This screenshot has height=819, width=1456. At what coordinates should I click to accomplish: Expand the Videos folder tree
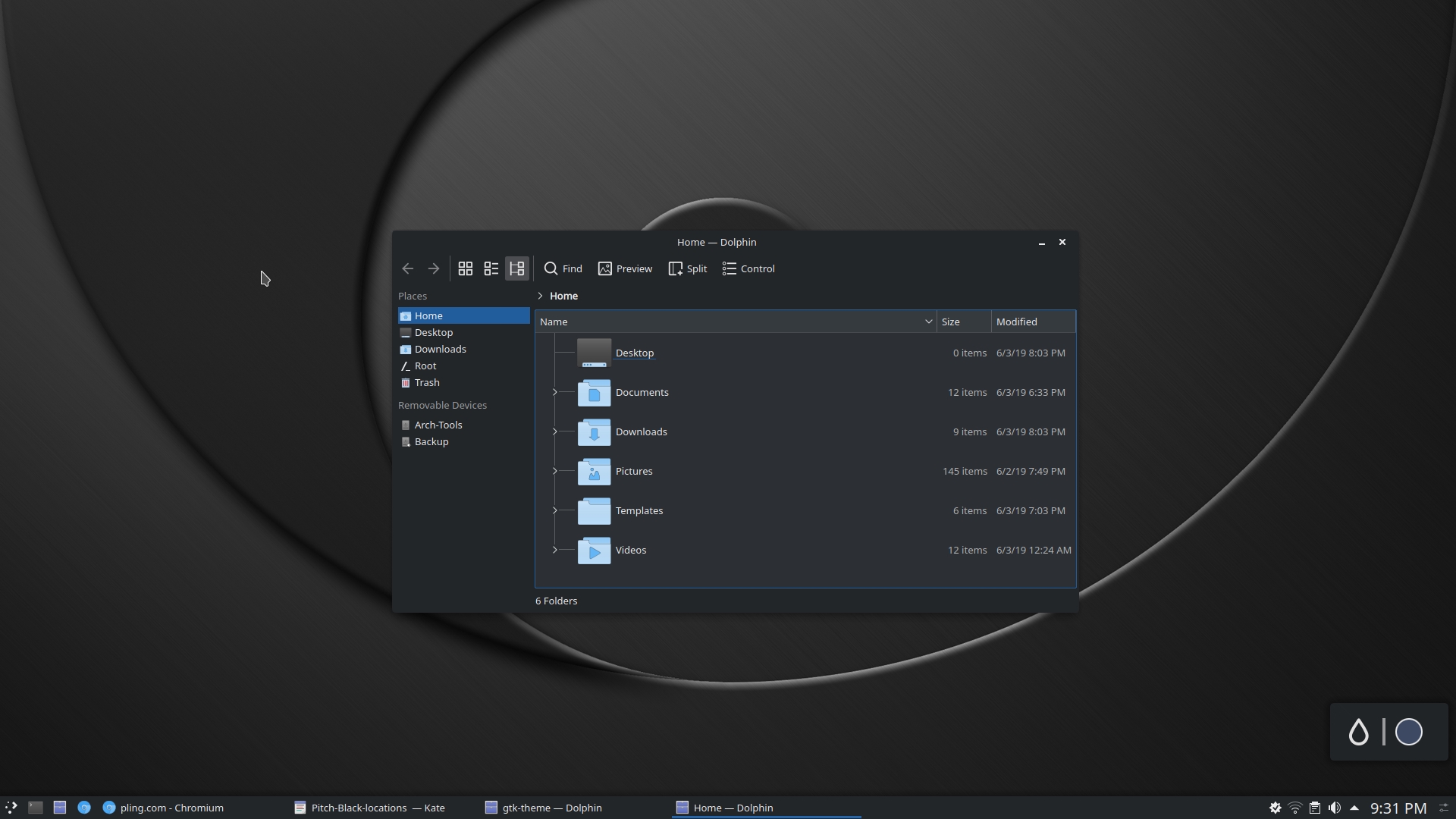click(555, 550)
